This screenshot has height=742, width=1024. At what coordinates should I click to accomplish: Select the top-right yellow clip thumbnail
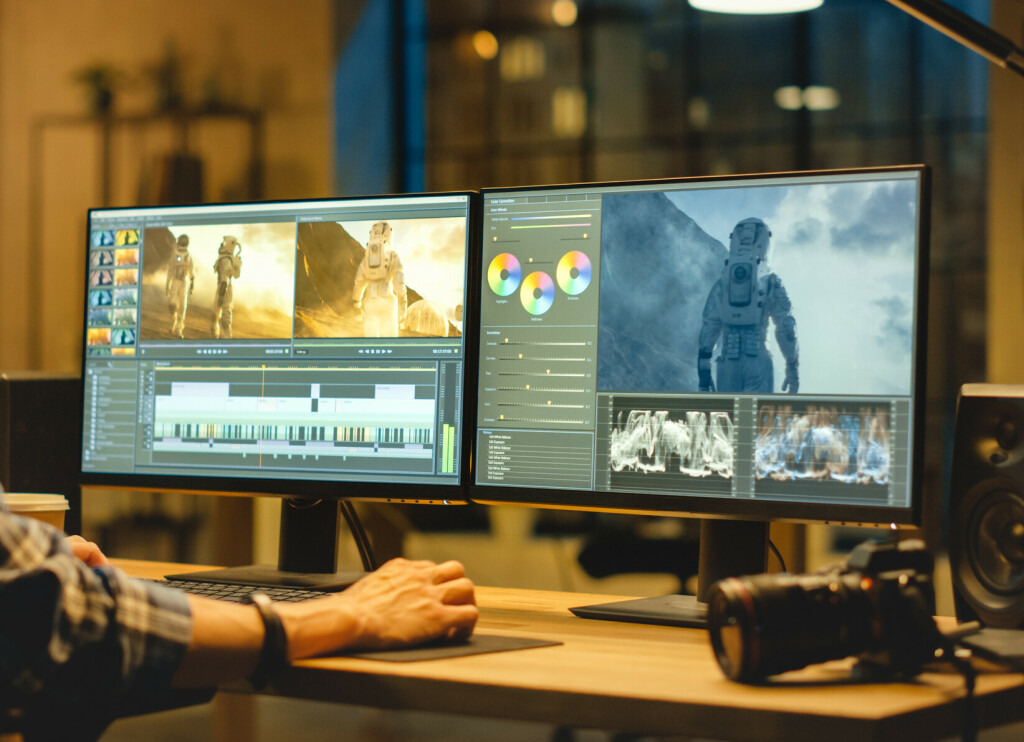[127, 238]
